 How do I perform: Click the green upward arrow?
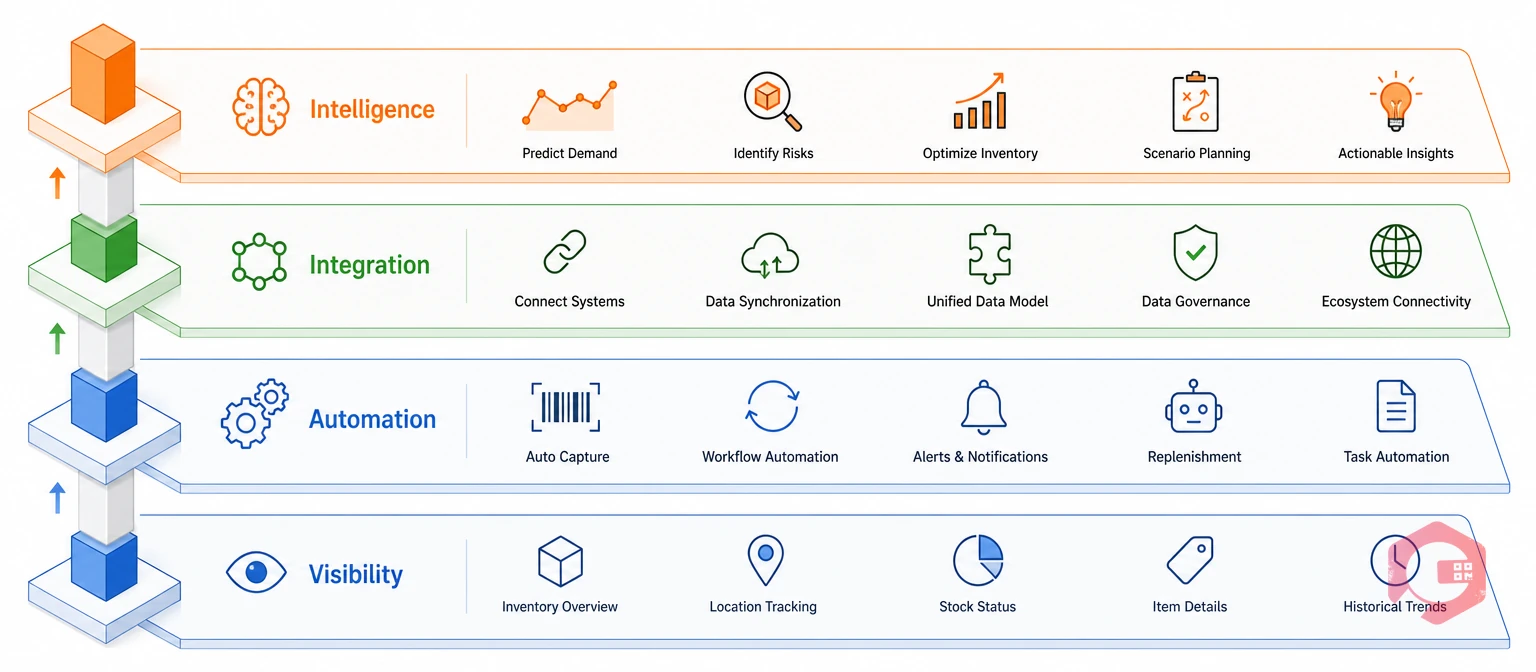(57, 337)
